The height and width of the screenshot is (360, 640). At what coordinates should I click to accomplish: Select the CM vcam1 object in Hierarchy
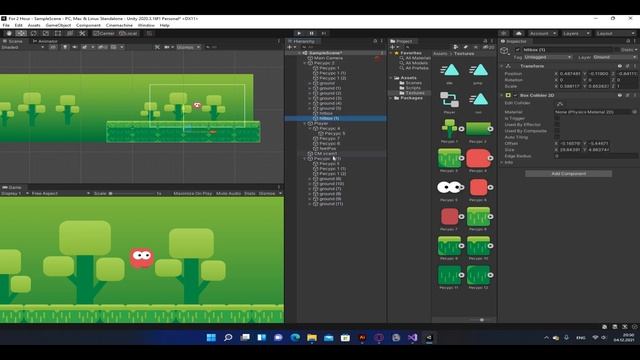tap(325, 153)
